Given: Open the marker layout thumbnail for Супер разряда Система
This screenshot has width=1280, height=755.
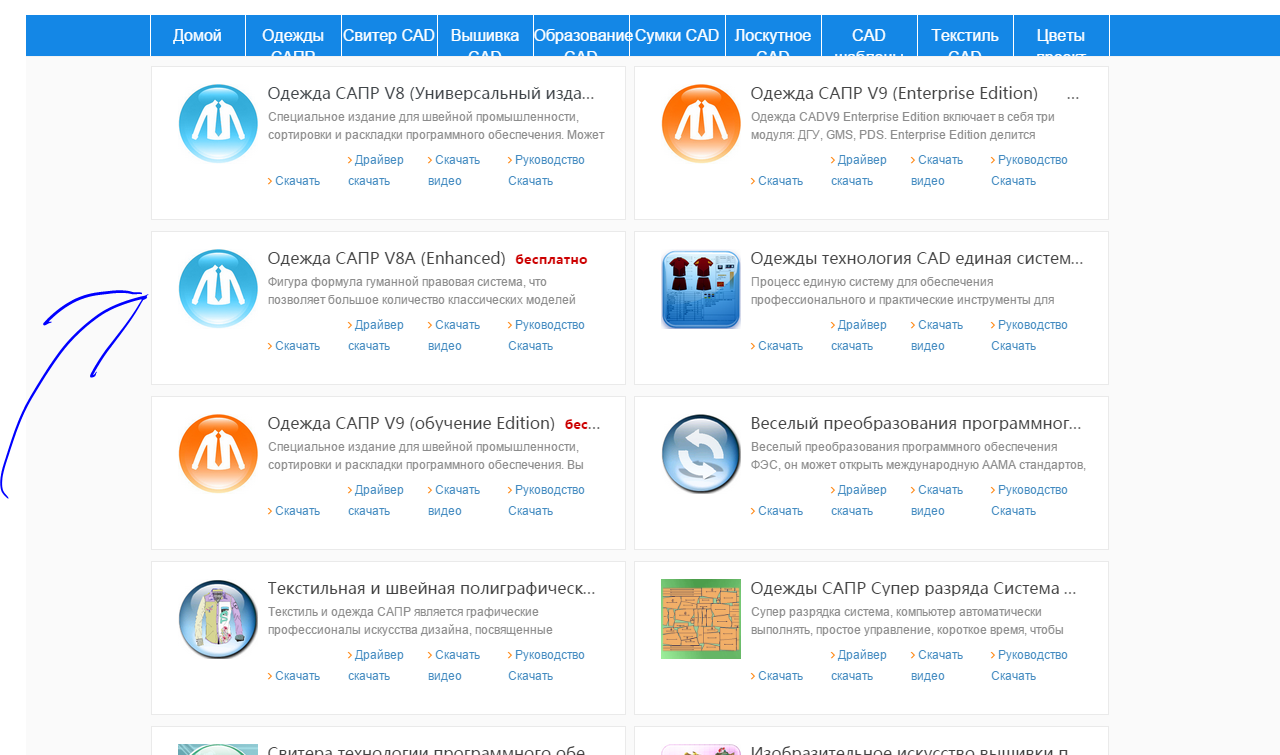Looking at the screenshot, I should pyautogui.click(x=701, y=619).
